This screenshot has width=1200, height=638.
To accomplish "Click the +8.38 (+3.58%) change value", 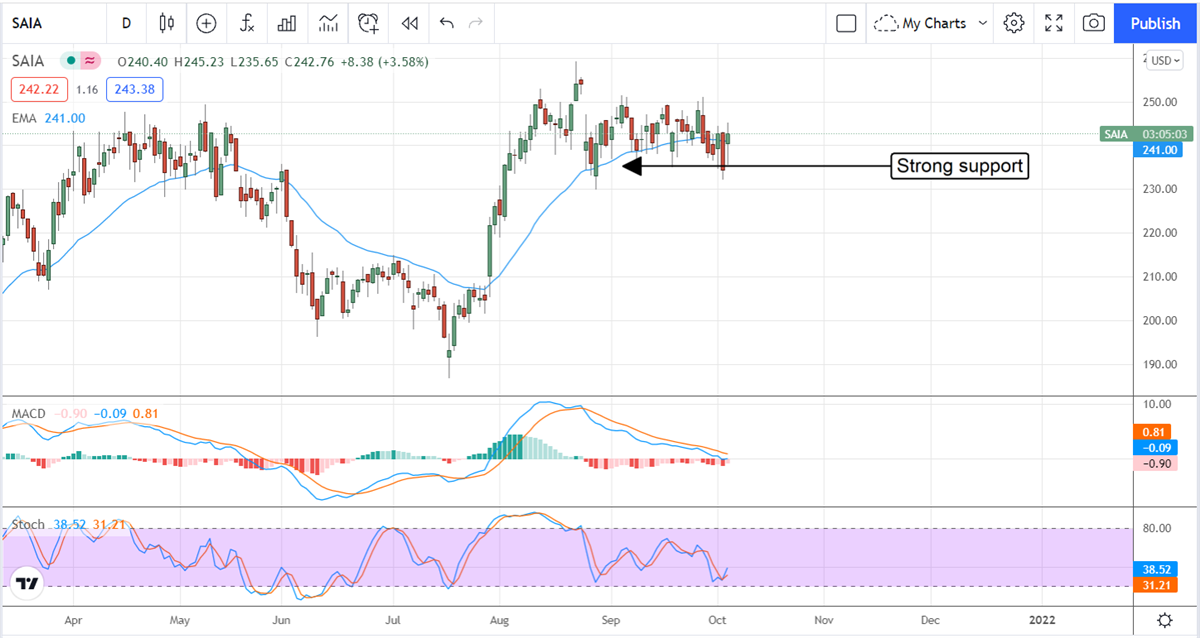I will point(386,61).
